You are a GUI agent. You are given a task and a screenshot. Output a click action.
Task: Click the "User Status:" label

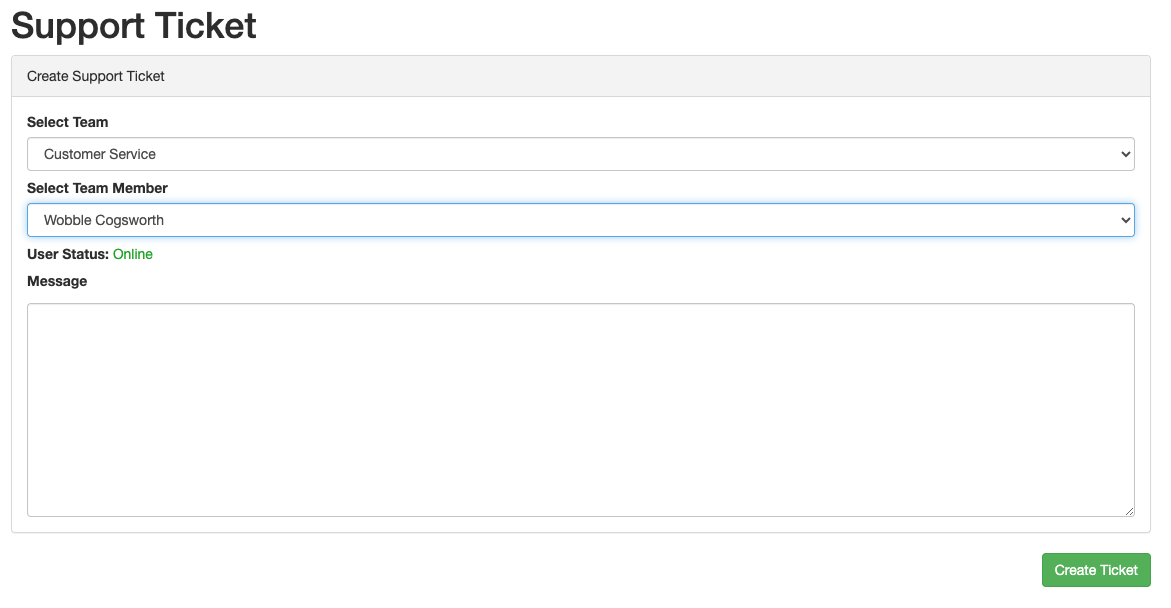68,254
